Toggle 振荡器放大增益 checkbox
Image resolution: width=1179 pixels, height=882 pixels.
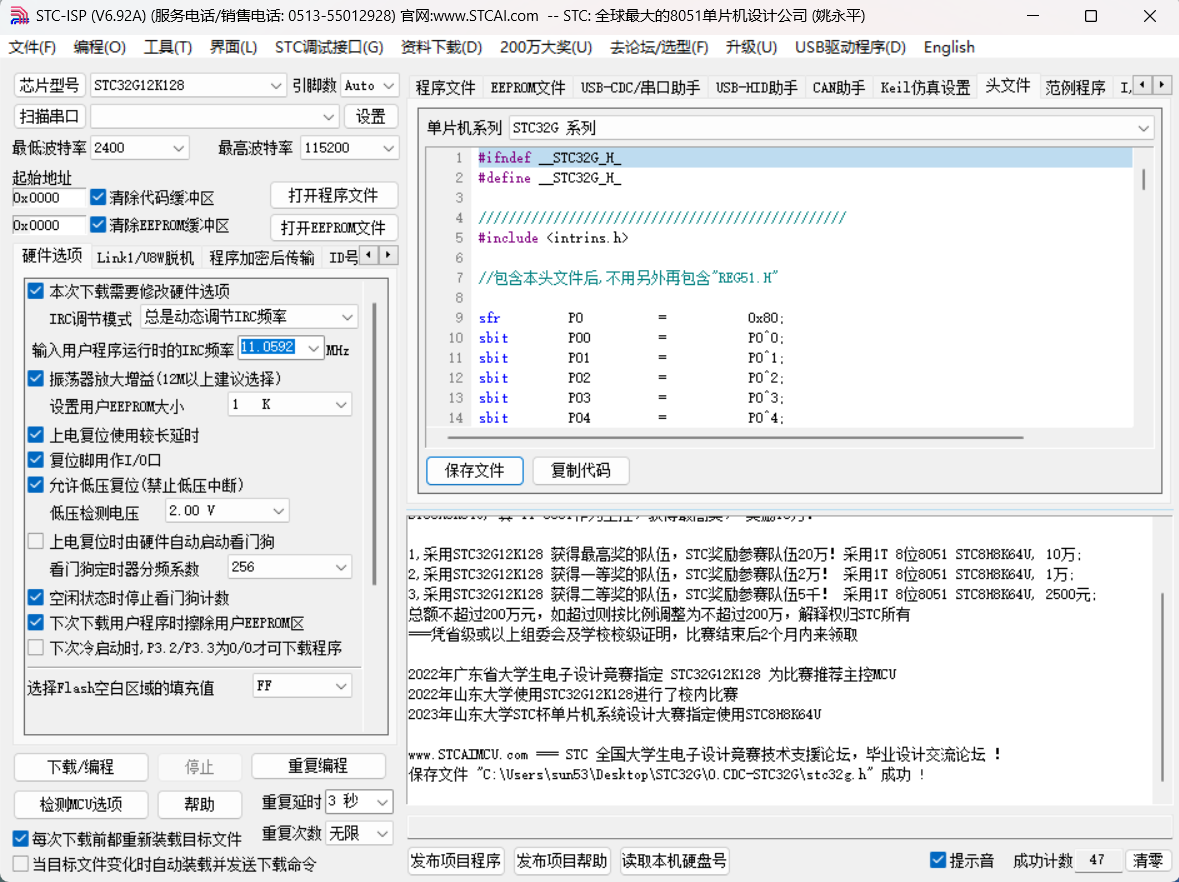pyautogui.click(x=35, y=378)
